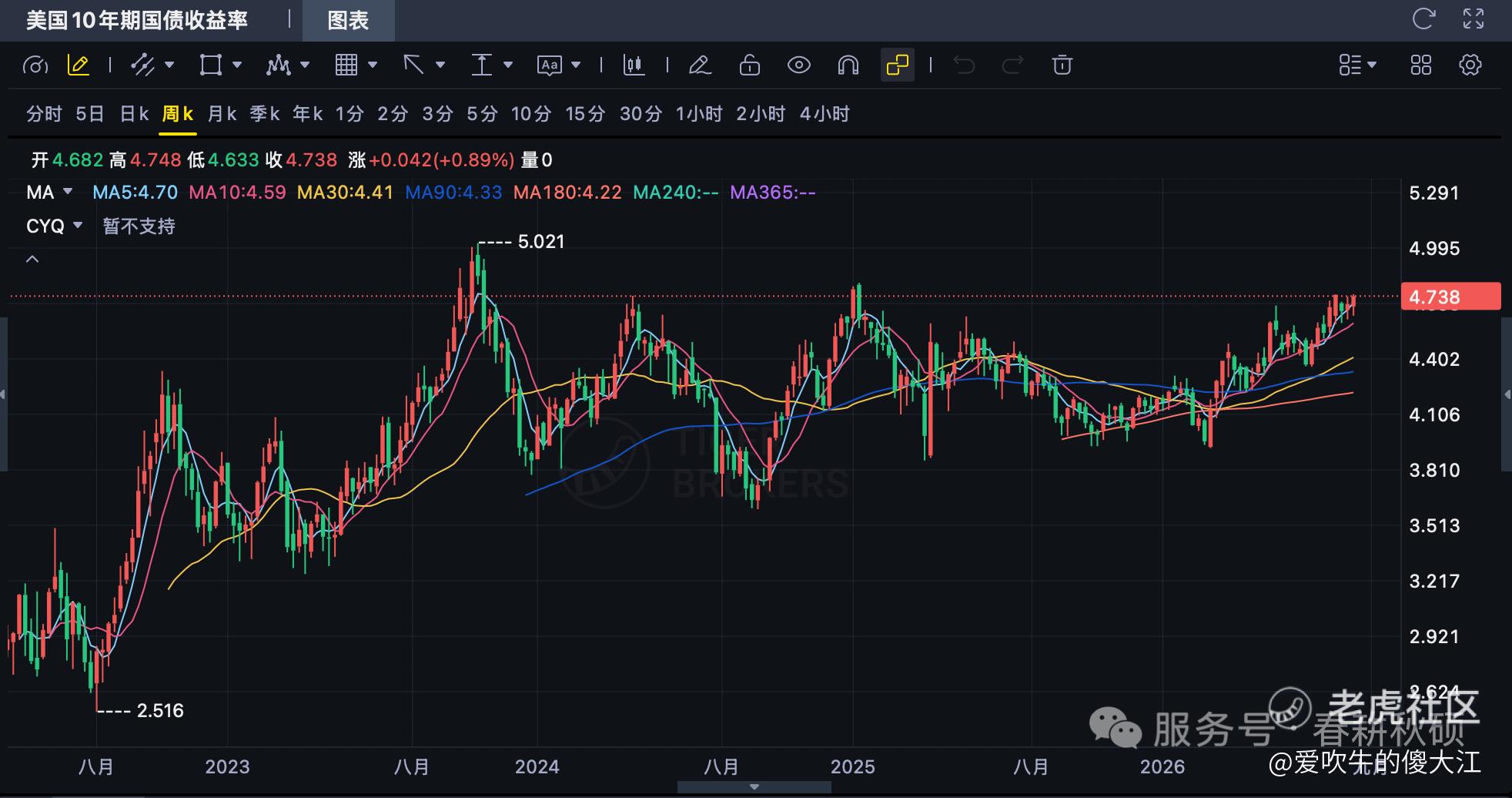Choose the 2分 interval
The width and height of the screenshot is (1512, 798).
click(x=393, y=114)
